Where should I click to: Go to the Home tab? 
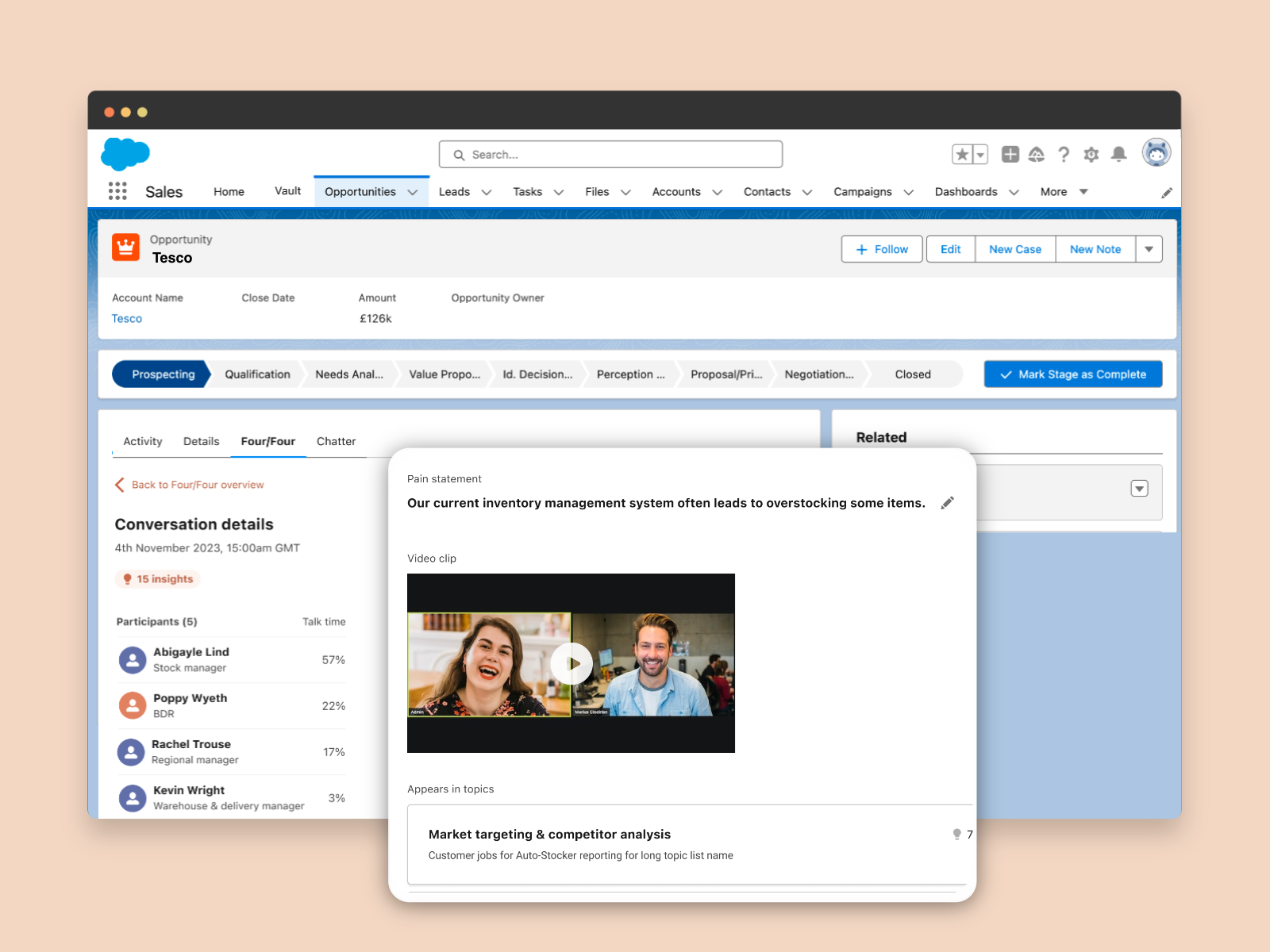click(229, 192)
